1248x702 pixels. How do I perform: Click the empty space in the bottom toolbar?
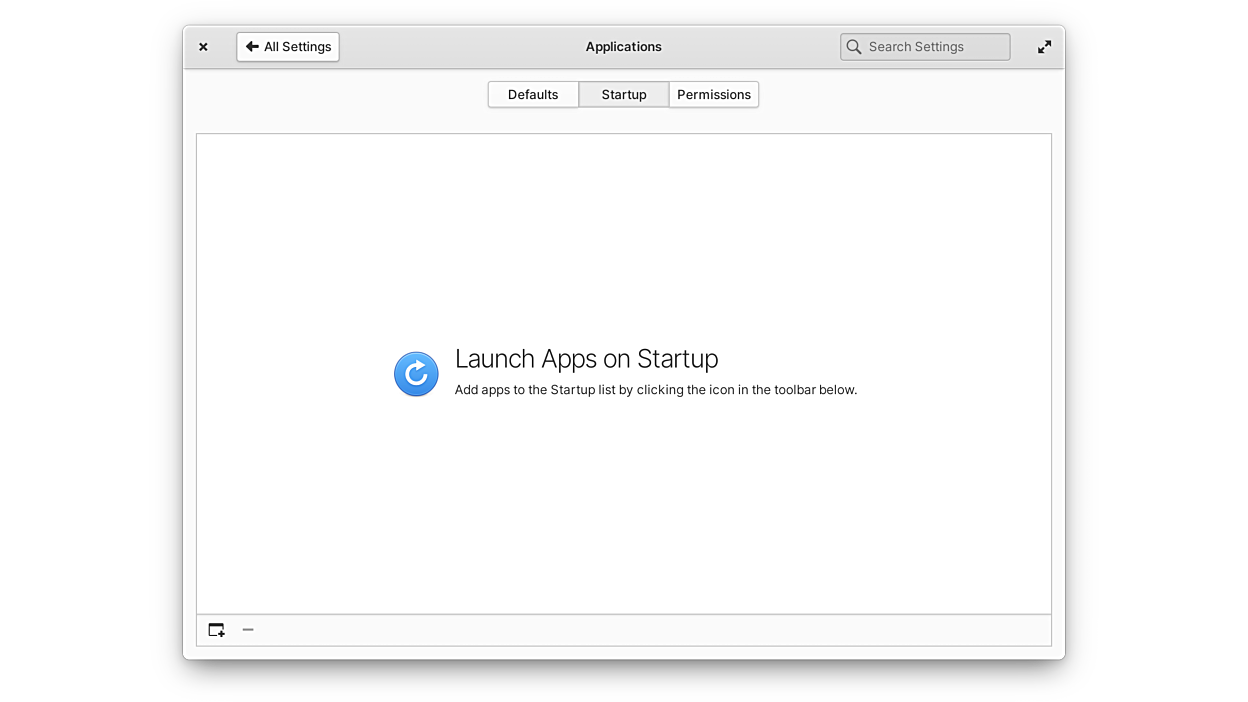coord(650,630)
